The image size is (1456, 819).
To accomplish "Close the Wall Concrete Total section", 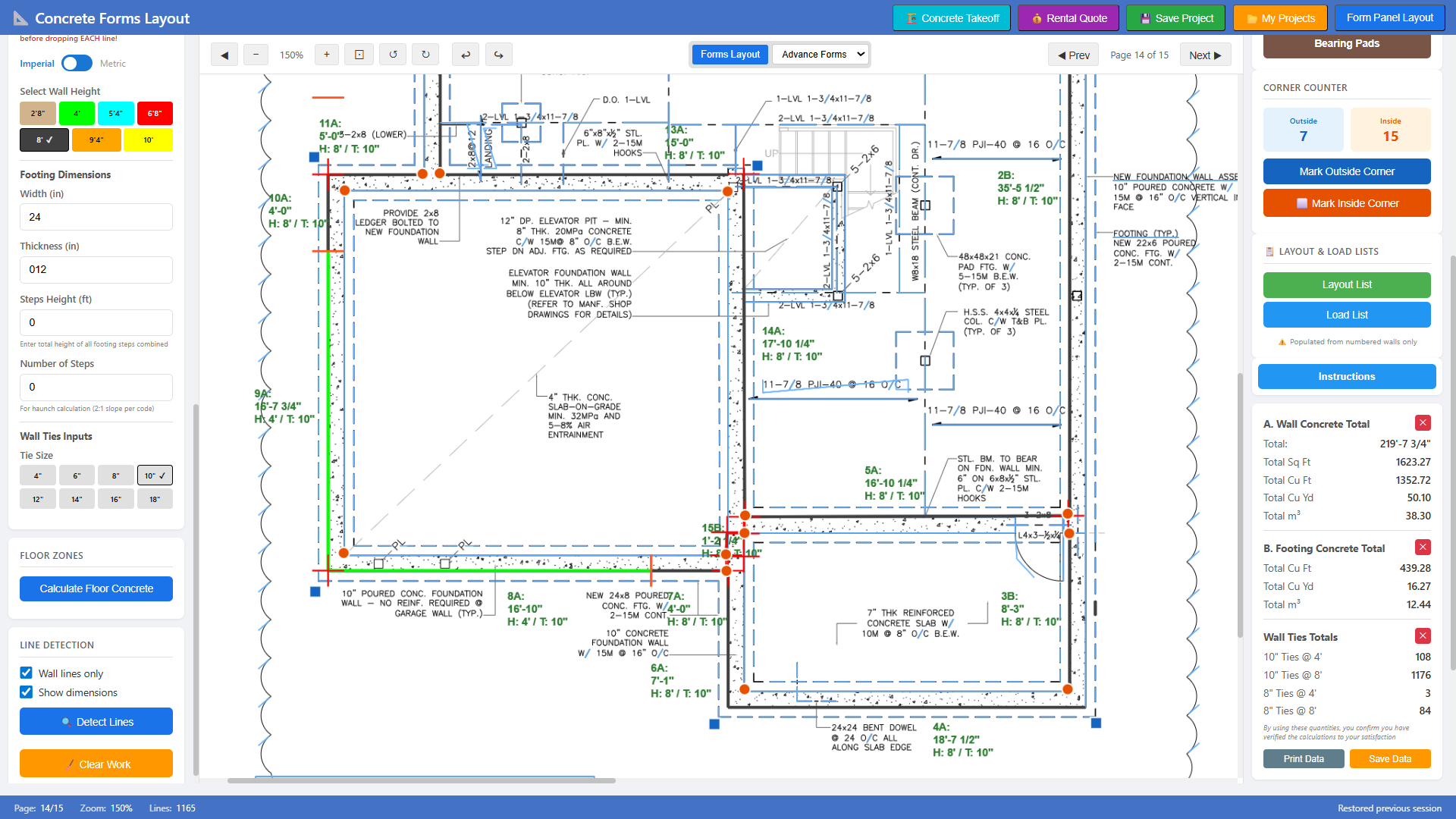I will click(x=1423, y=423).
